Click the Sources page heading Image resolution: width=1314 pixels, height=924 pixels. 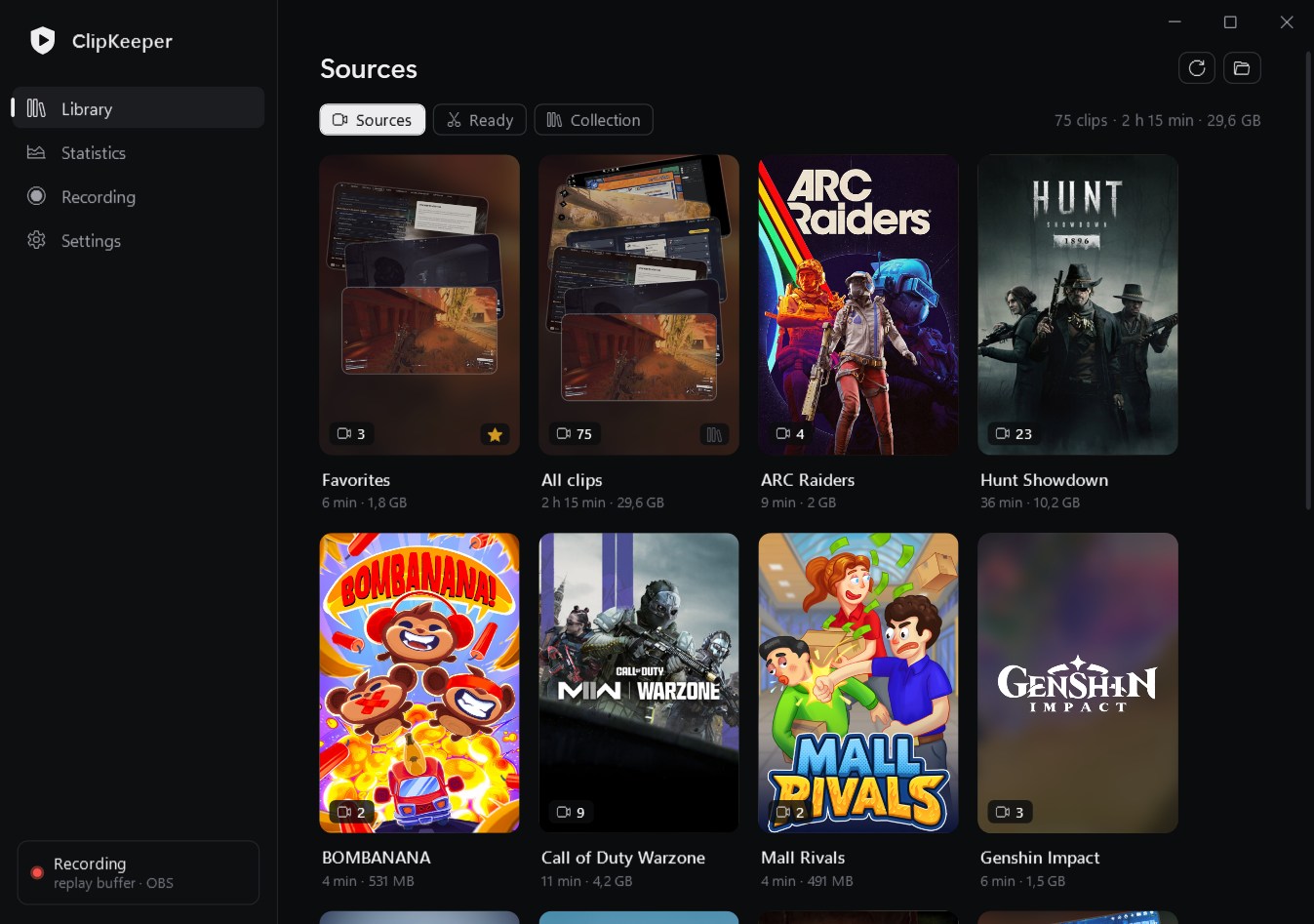pos(369,68)
